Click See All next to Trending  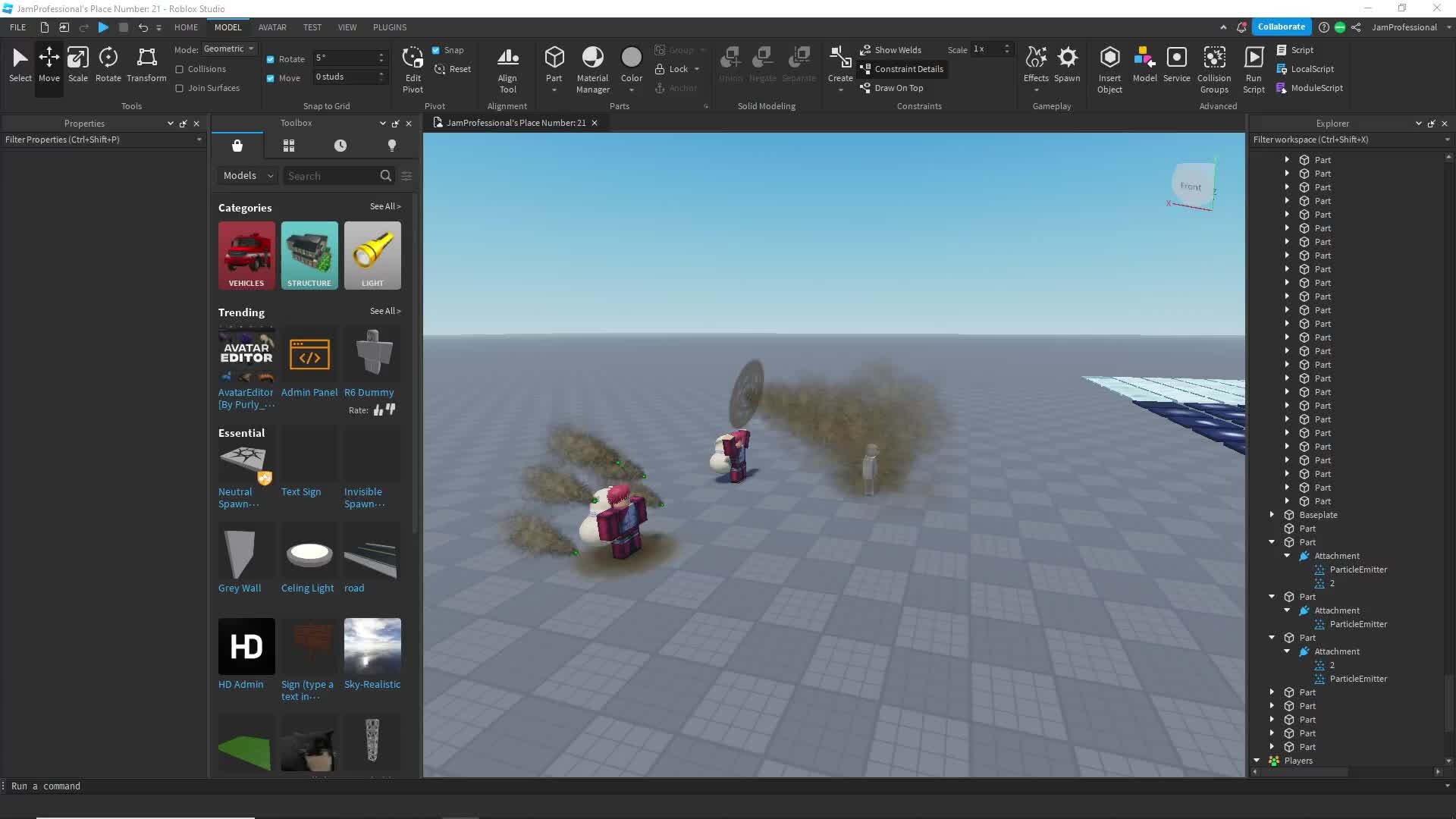pos(385,311)
